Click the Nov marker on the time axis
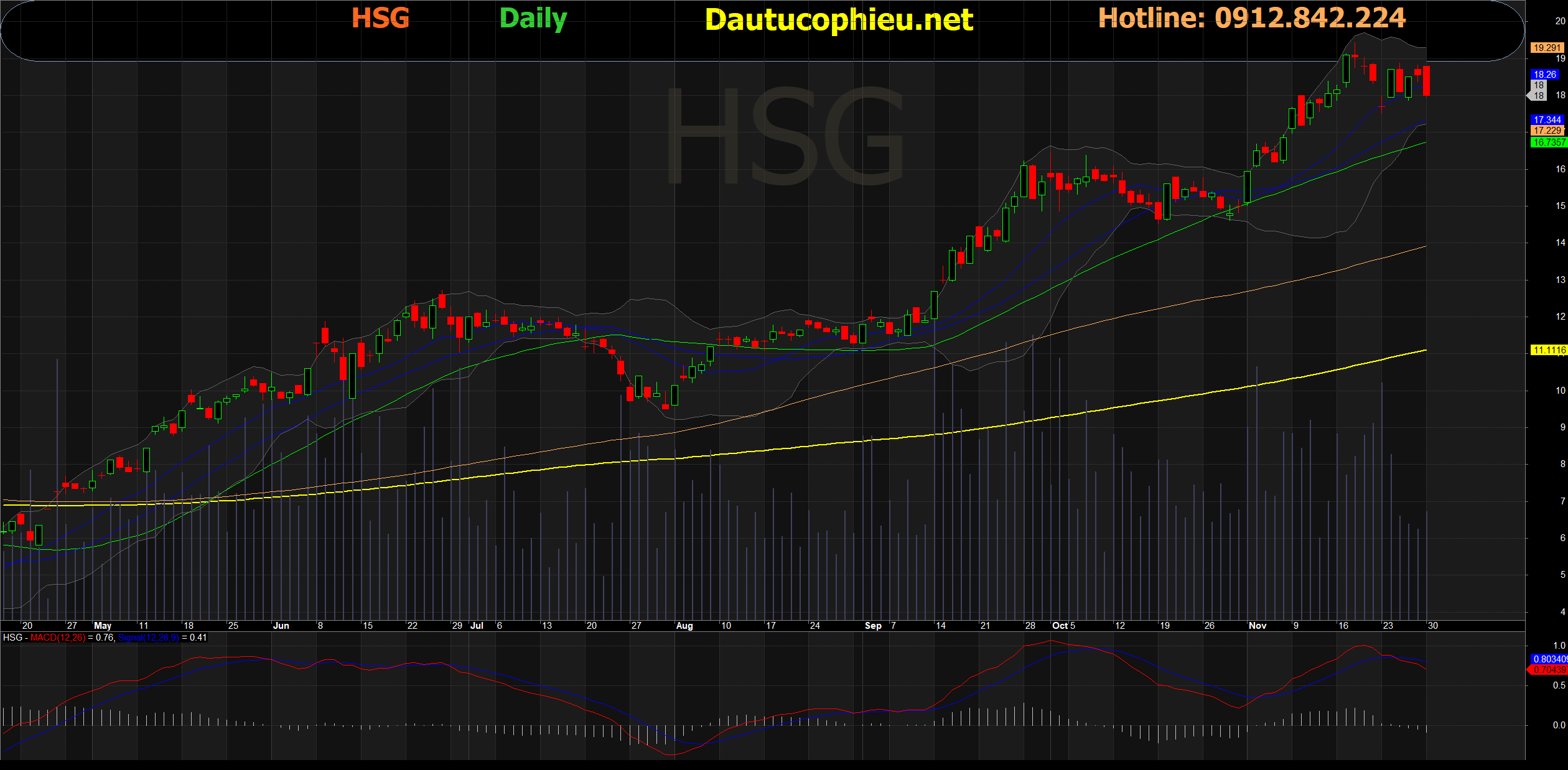 point(1258,626)
